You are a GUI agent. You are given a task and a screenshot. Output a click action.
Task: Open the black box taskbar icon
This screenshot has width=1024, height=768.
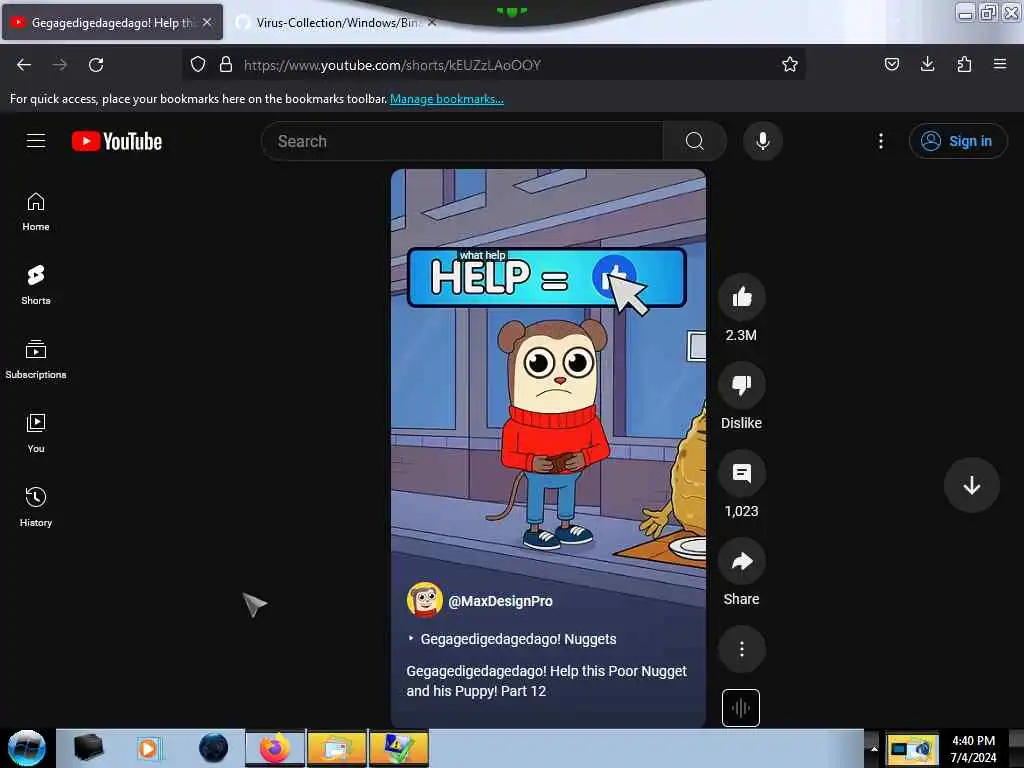(x=88, y=748)
